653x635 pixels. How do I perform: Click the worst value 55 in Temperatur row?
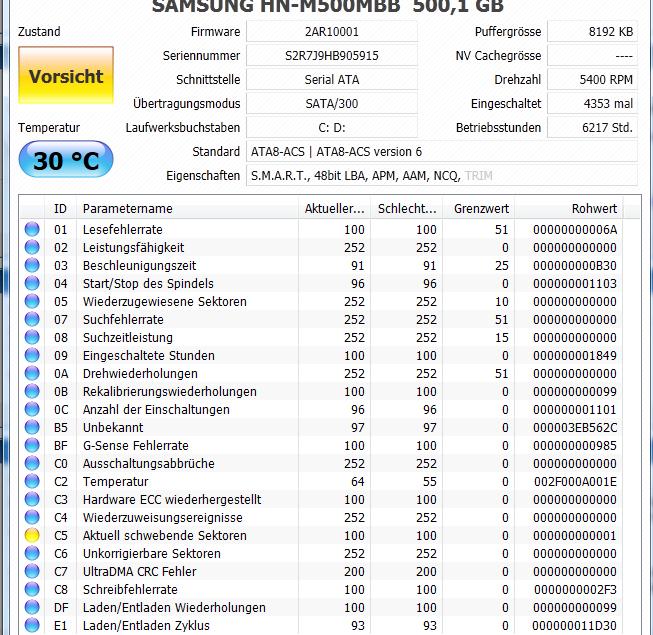pyautogui.click(x=429, y=482)
